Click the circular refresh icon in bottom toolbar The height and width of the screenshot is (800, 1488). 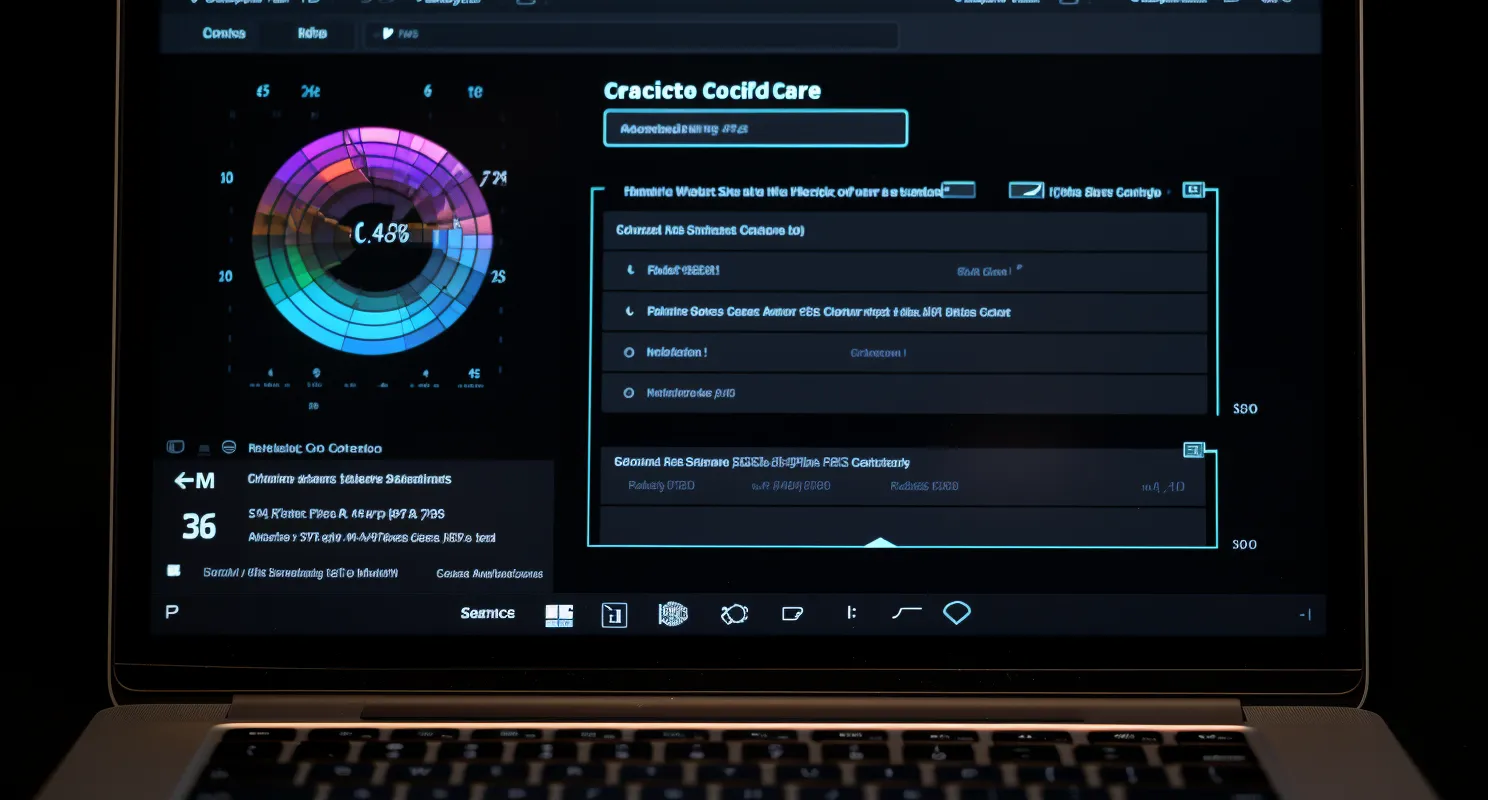pyautogui.click(x=734, y=614)
